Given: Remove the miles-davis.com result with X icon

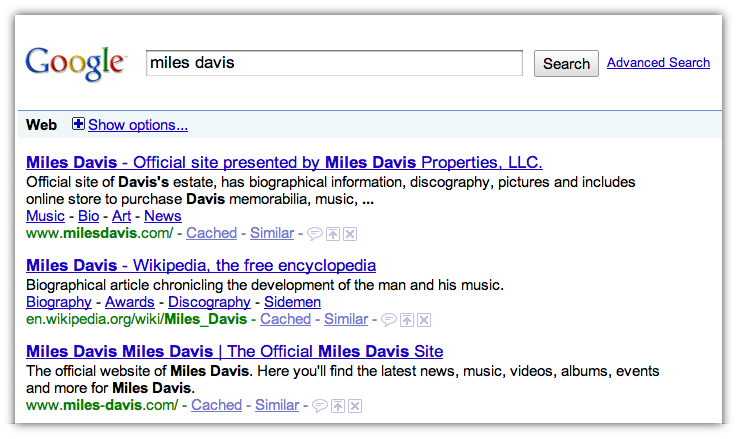Looking at the screenshot, I should [355, 406].
